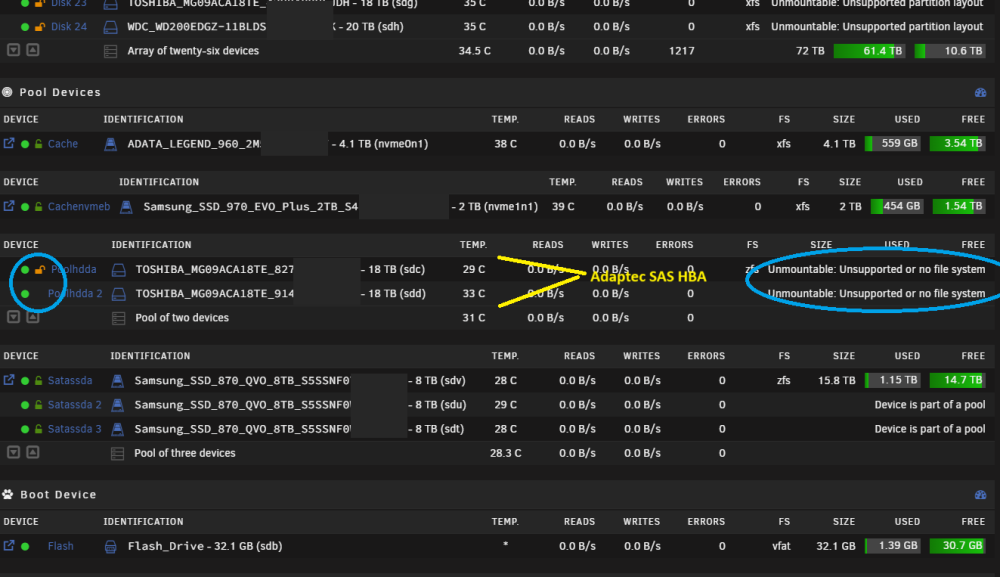The width and height of the screenshot is (1000, 577).
Task: Click the 'Pool of two devices' text
Action: pos(182,318)
